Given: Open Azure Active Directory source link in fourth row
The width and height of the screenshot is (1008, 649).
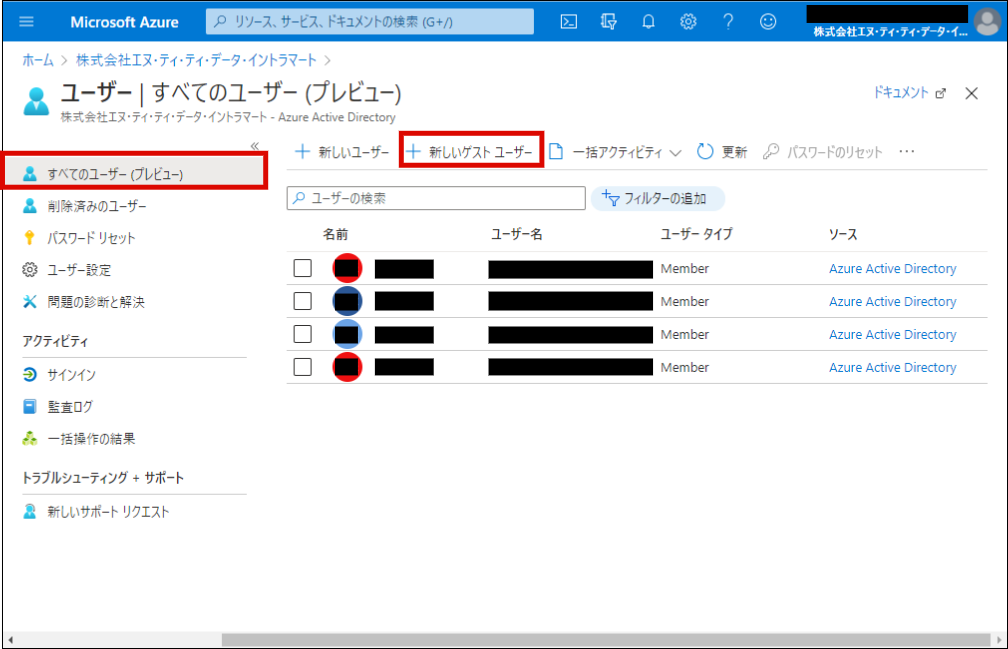Looking at the screenshot, I should [x=892, y=368].
